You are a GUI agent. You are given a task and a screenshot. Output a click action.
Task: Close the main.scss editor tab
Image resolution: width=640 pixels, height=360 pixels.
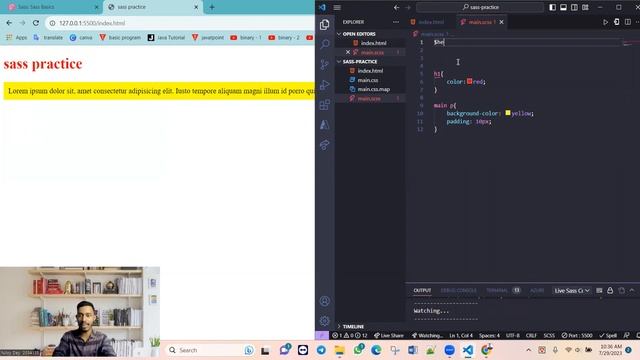click(x=502, y=22)
